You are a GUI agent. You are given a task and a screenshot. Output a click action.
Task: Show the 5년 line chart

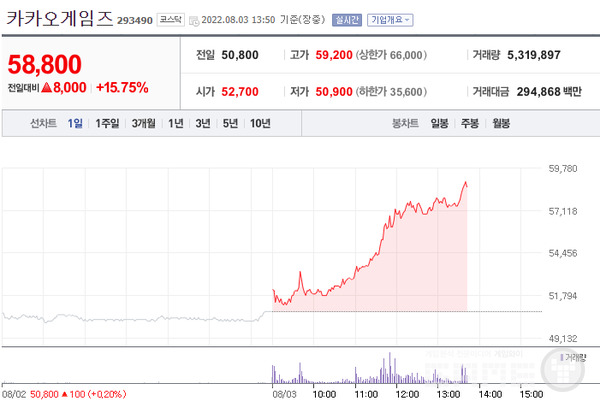[x=230, y=123]
